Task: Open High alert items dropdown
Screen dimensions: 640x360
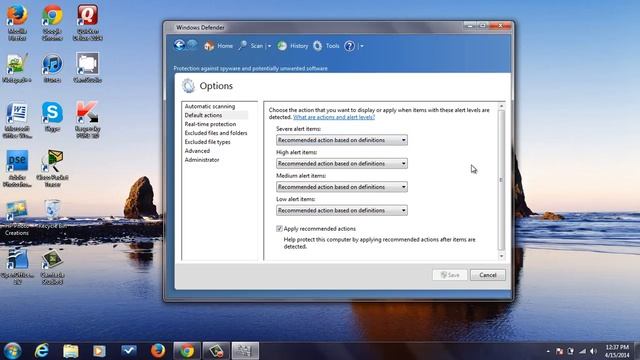Action: 342,163
